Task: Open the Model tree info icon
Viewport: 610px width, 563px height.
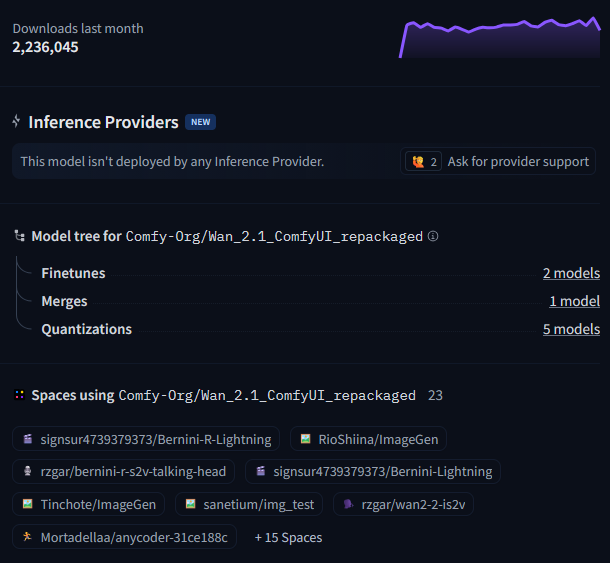Action: (x=433, y=236)
